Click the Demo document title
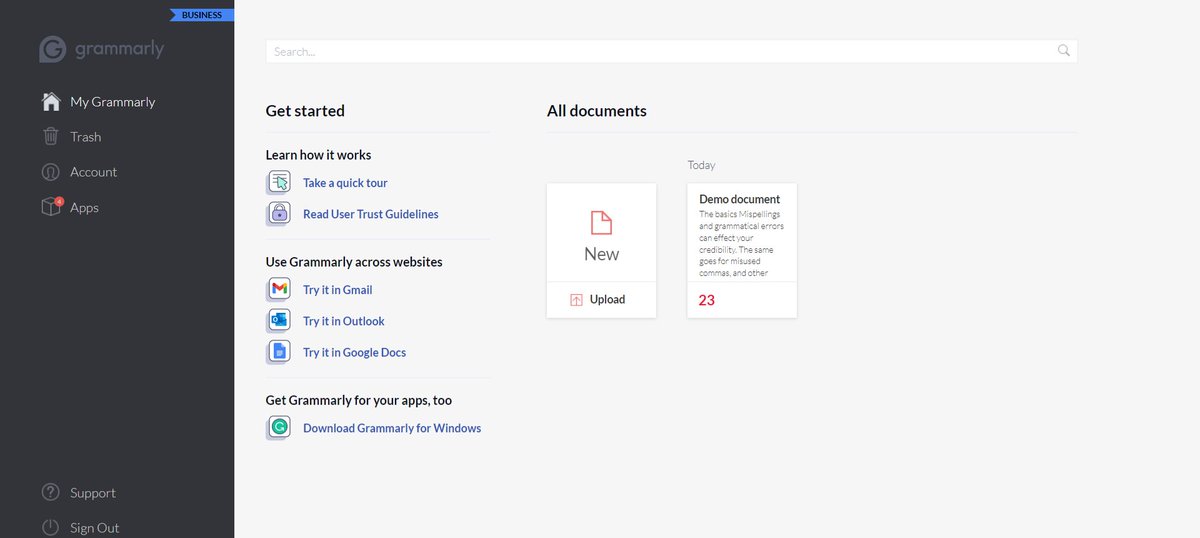 pyautogui.click(x=739, y=200)
